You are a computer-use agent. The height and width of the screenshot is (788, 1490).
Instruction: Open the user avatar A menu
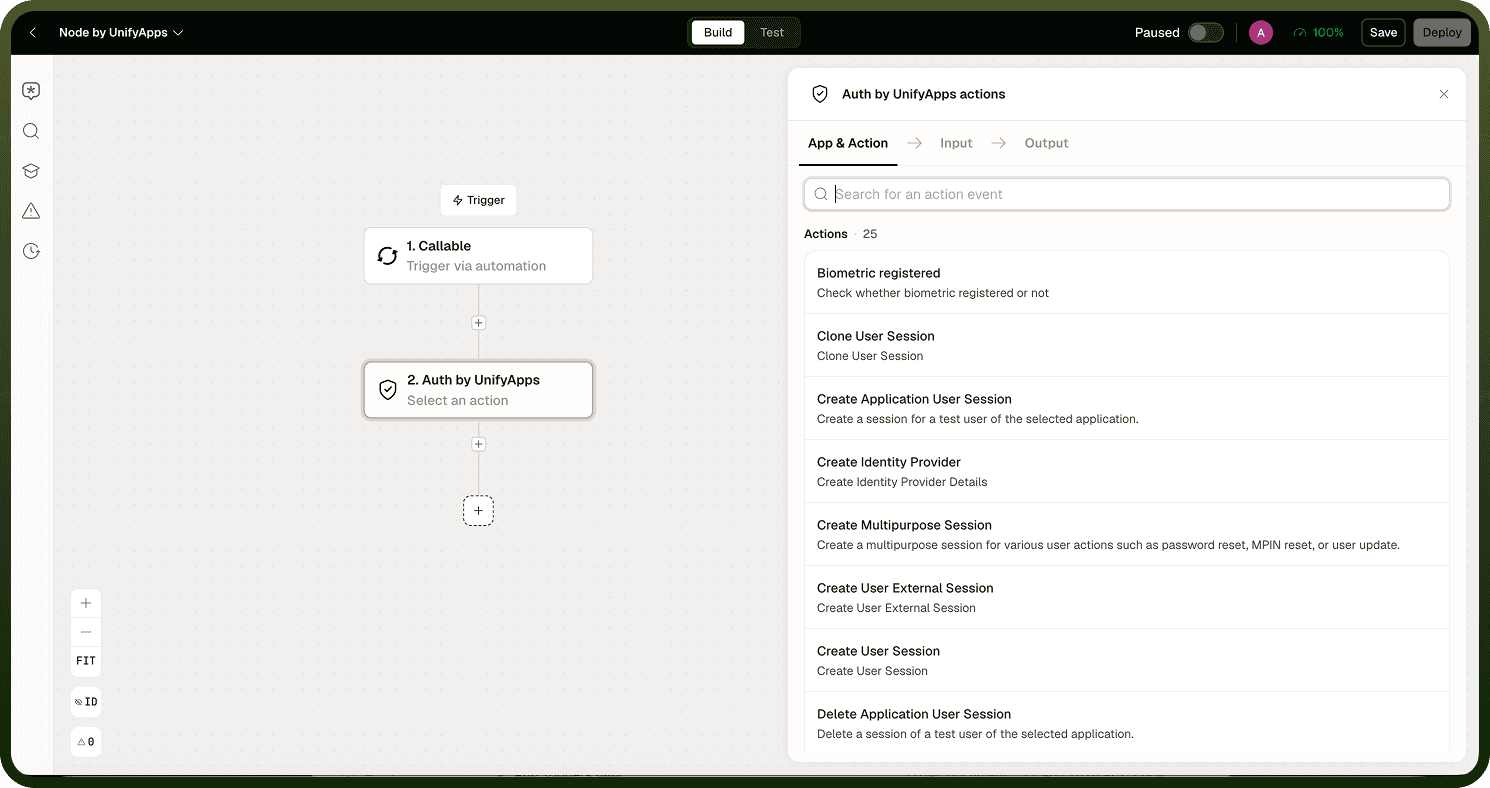[1261, 33]
